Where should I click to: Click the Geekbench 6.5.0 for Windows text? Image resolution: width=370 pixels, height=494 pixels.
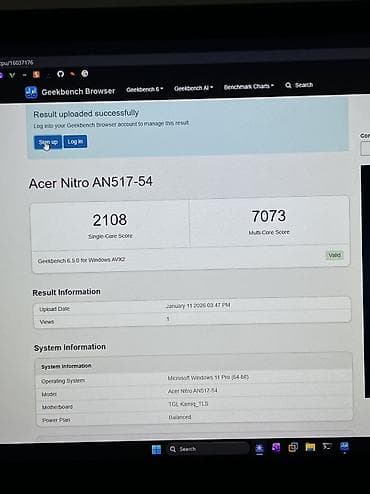coord(81,260)
